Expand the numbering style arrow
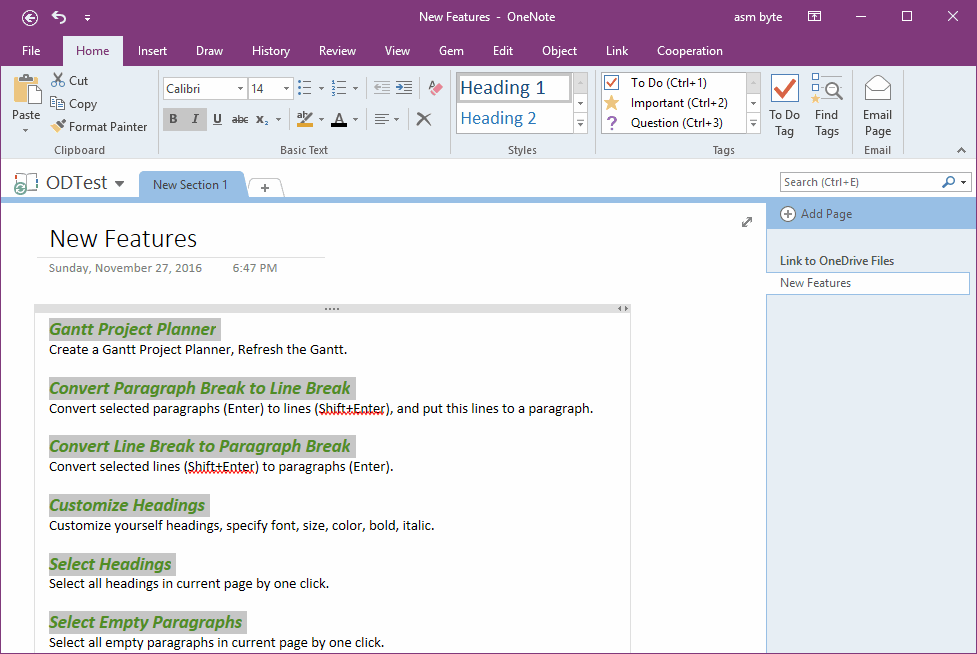977x654 pixels. point(355,88)
